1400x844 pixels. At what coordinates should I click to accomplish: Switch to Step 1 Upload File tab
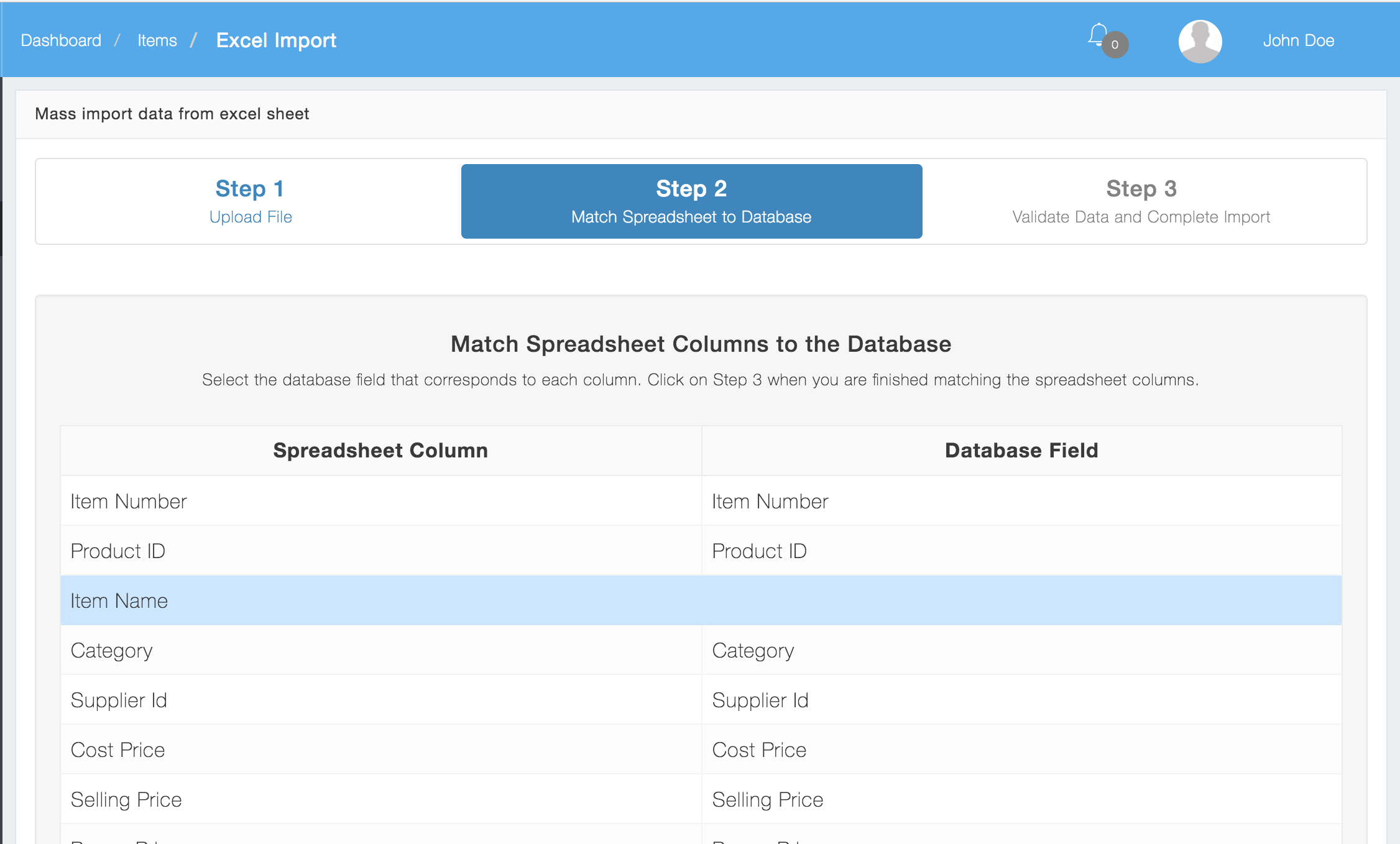click(251, 201)
